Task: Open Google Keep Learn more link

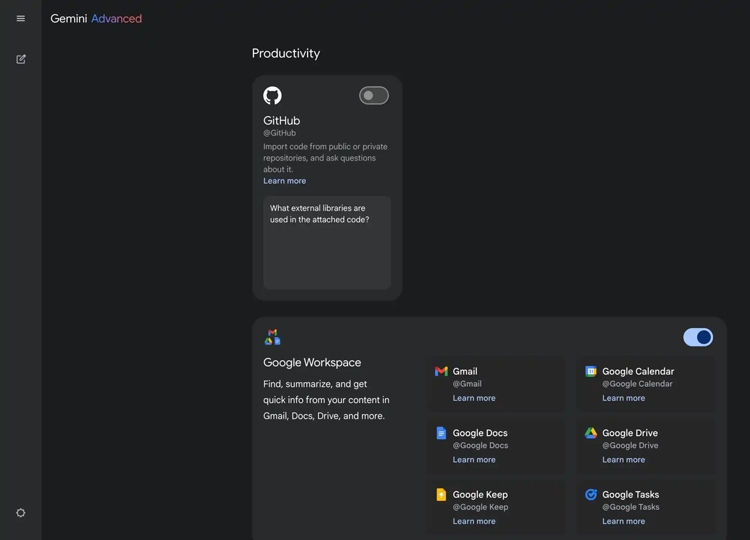Action: 474,521
